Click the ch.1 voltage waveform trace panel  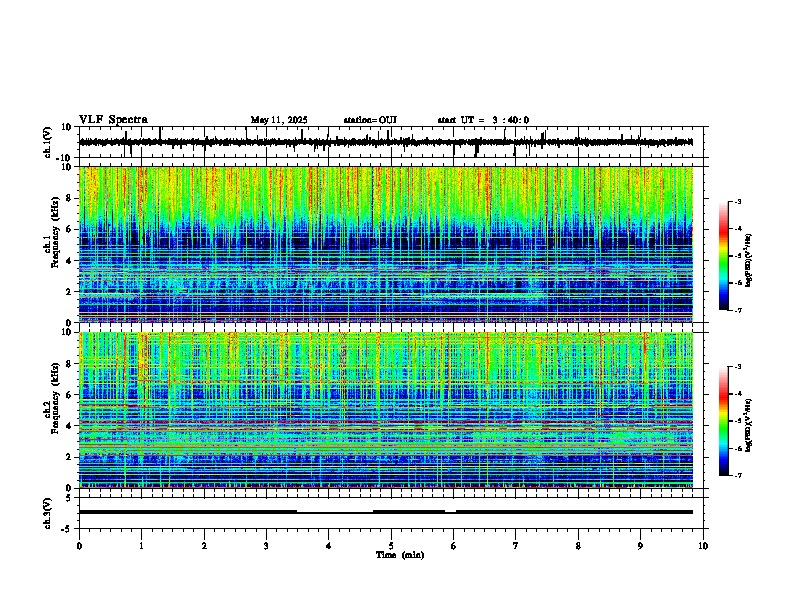point(393,142)
